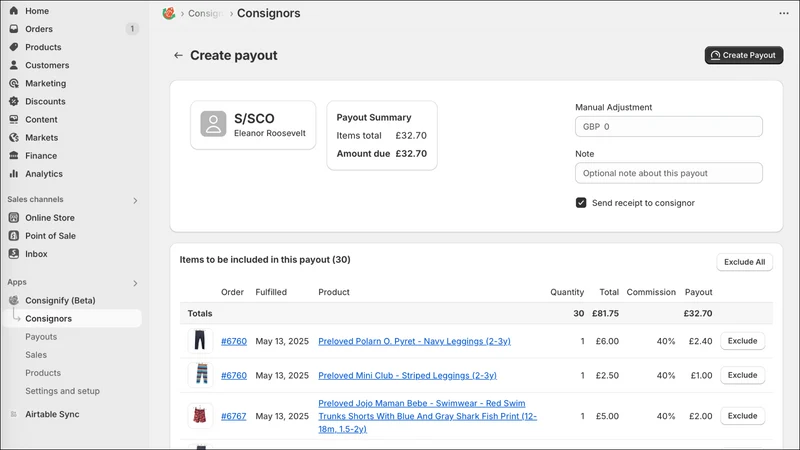The width and height of the screenshot is (800, 450).
Task: Open the three-dot more actions menu
Action: click(784, 13)
